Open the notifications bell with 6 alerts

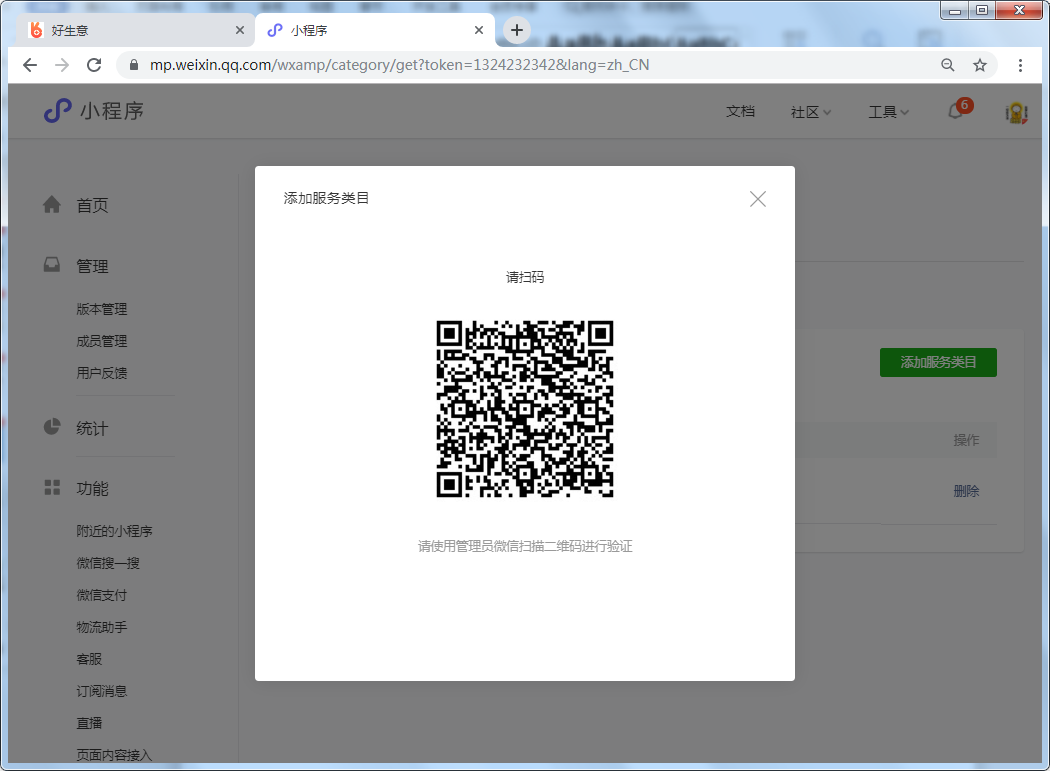coord(958,111)
